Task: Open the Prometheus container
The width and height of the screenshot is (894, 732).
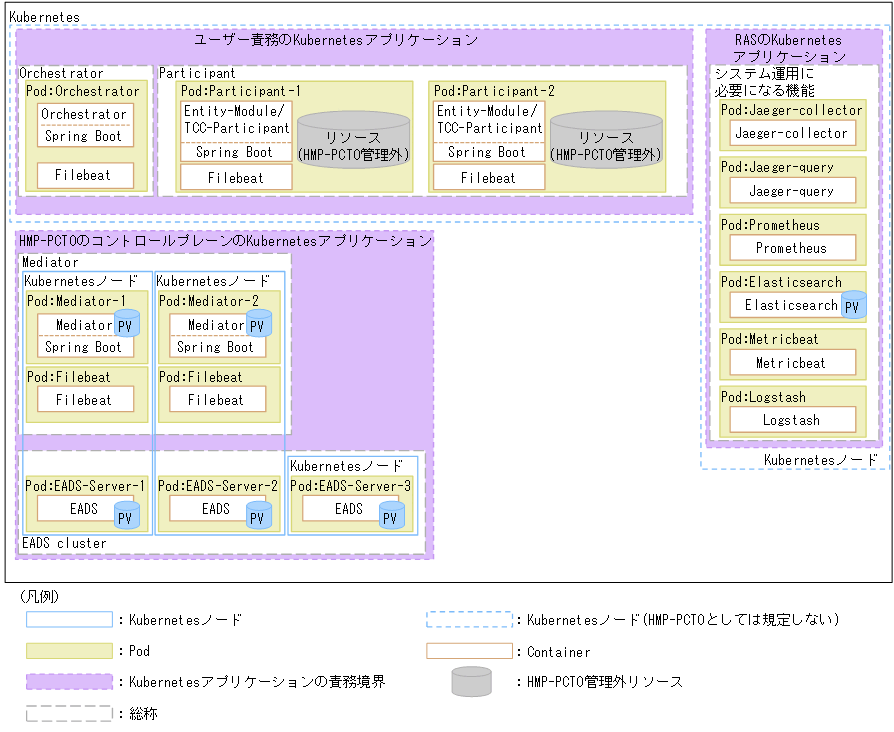Action: pyautogui.click(x=791, y=247)
